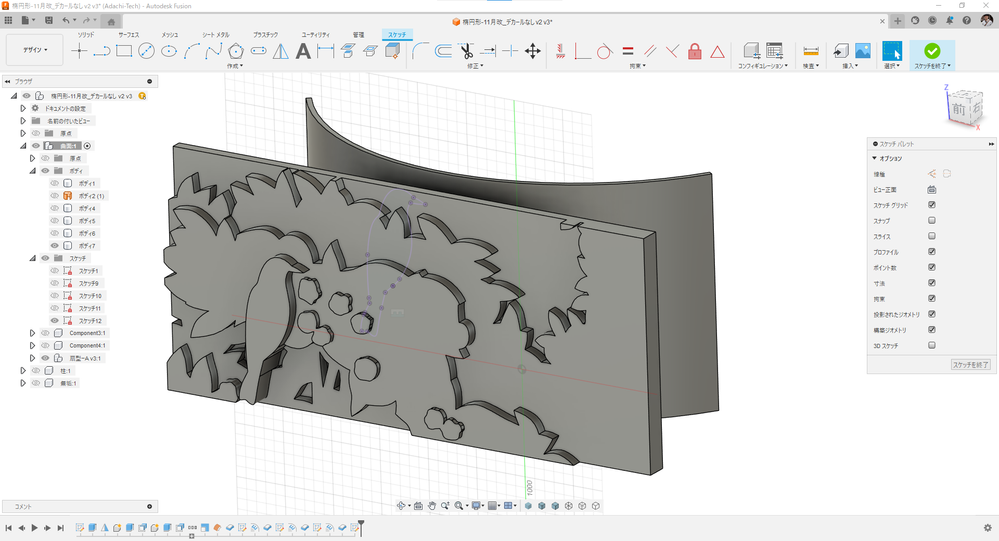Click the ViewCube front face
This screenshot has height=541, width=999.
pyautogui.click(x=958, y=108)
